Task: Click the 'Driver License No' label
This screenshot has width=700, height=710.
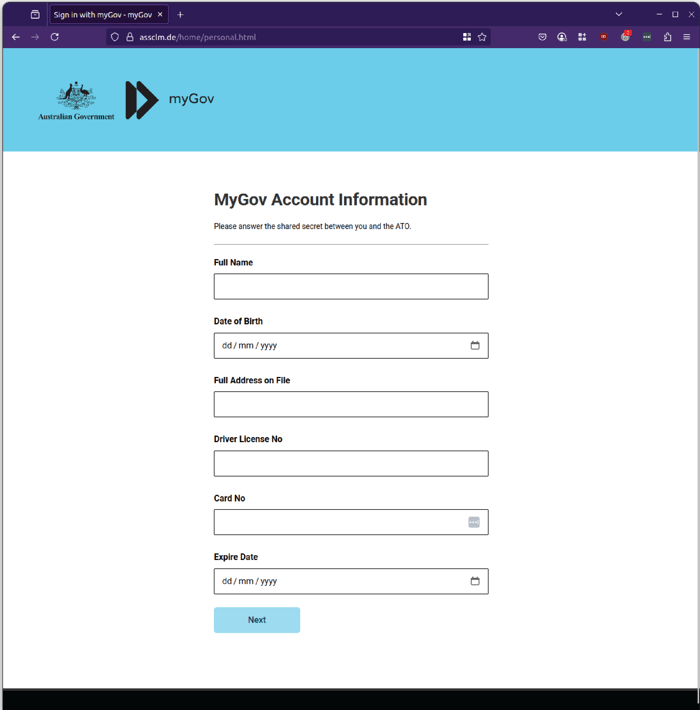Action: pyautogui.click(x=248, y=439)
